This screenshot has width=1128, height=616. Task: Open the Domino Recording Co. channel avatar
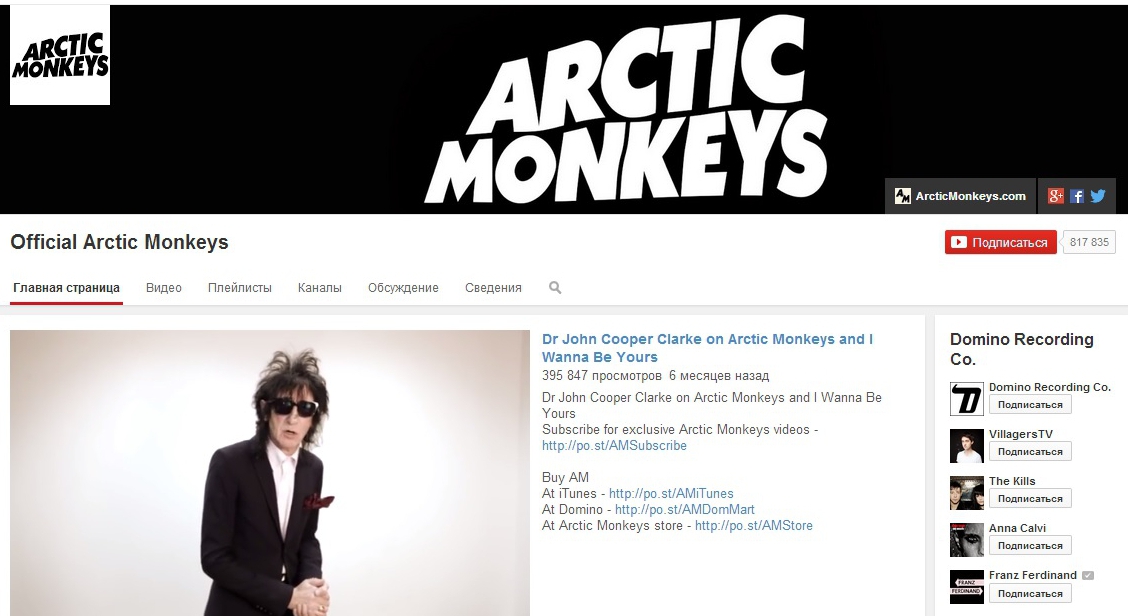966,399
